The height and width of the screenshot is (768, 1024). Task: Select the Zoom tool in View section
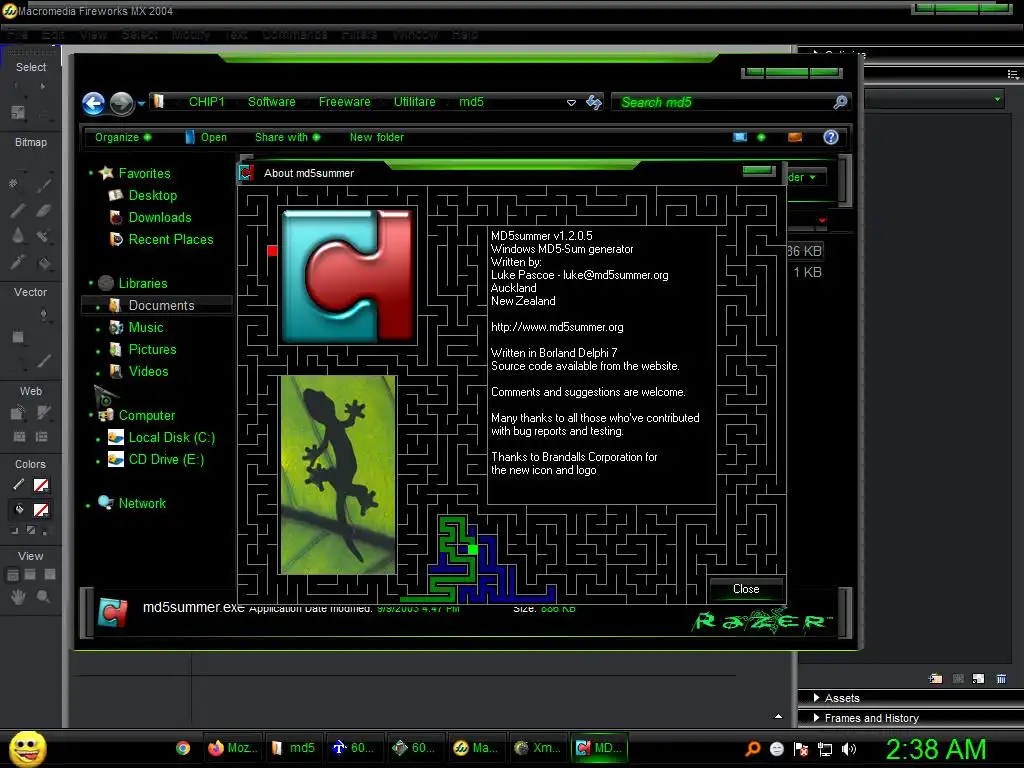pyautogui.click(x=44, y=596)
